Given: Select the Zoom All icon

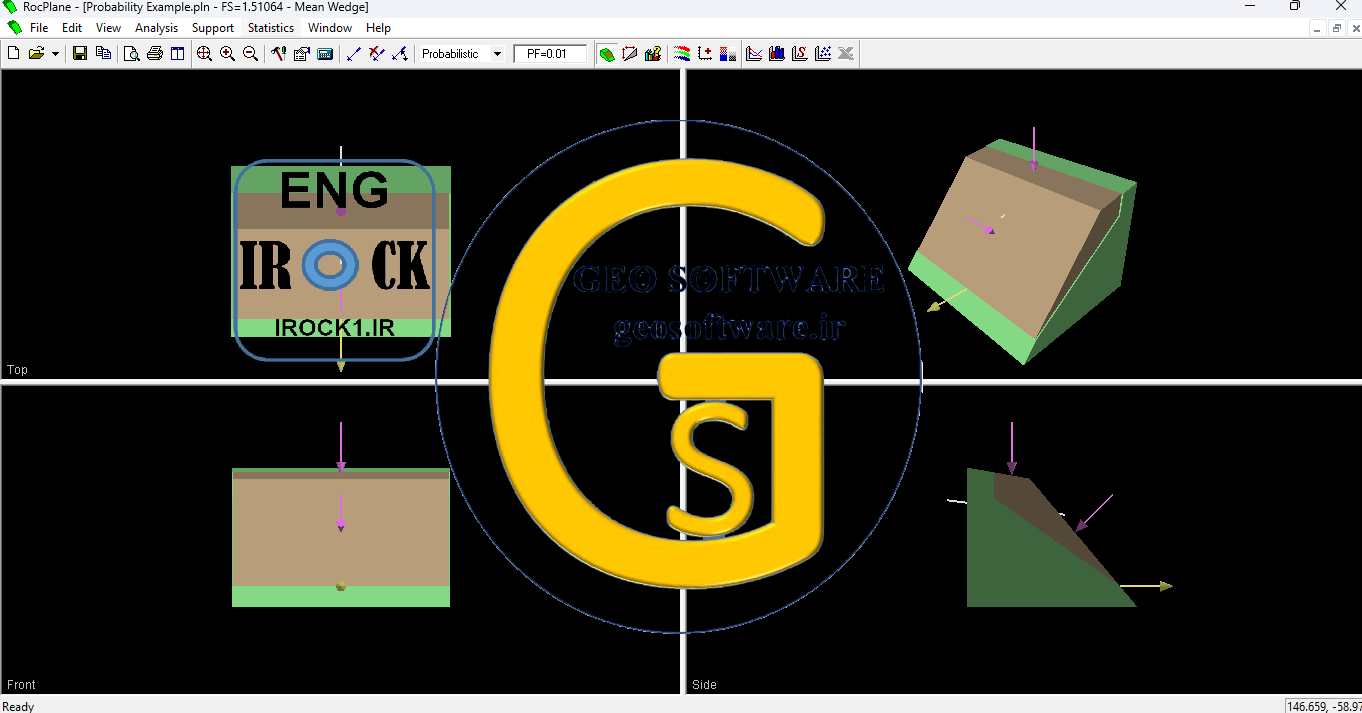Looking at the screenshot, I should coord(205,53).
